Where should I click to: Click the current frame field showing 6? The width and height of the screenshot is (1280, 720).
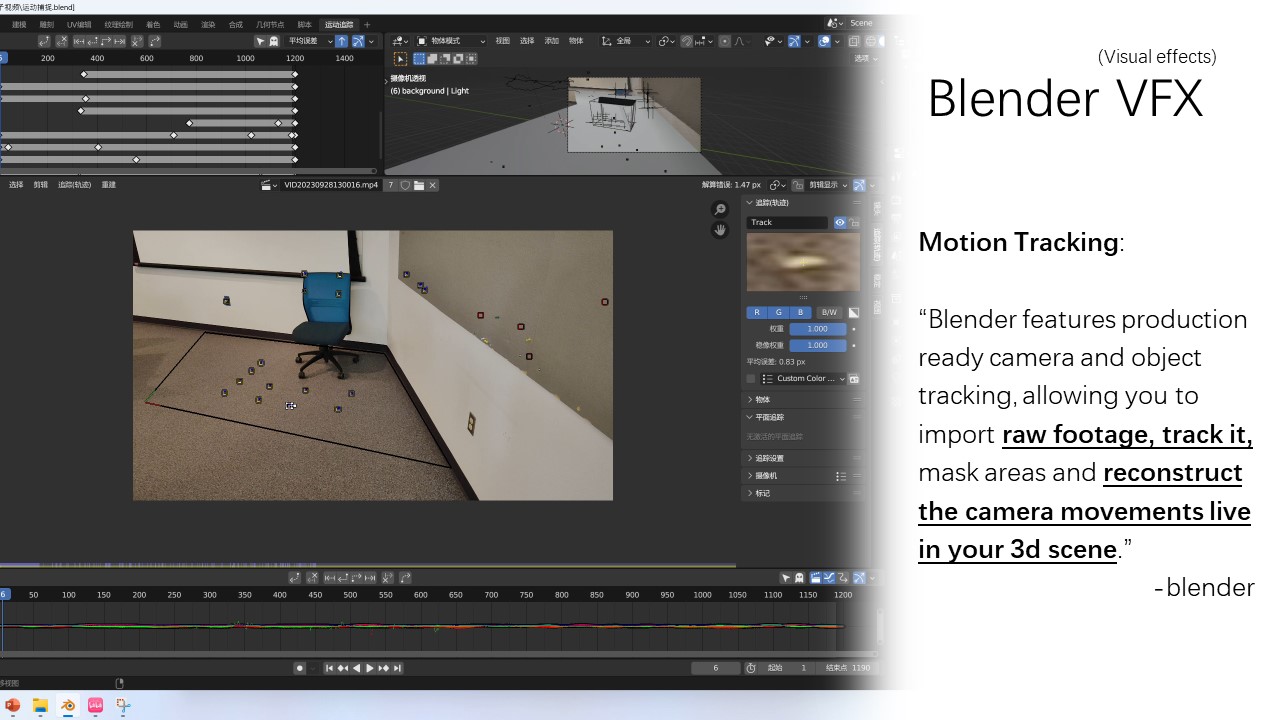[x=716, y=668]
